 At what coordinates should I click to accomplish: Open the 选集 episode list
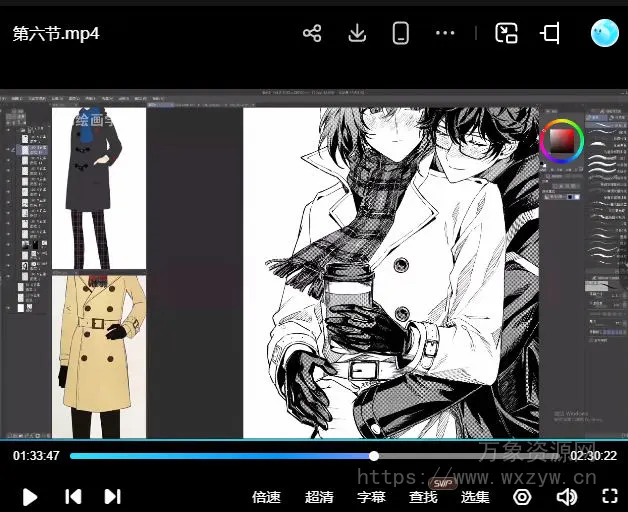click(475, 497)
